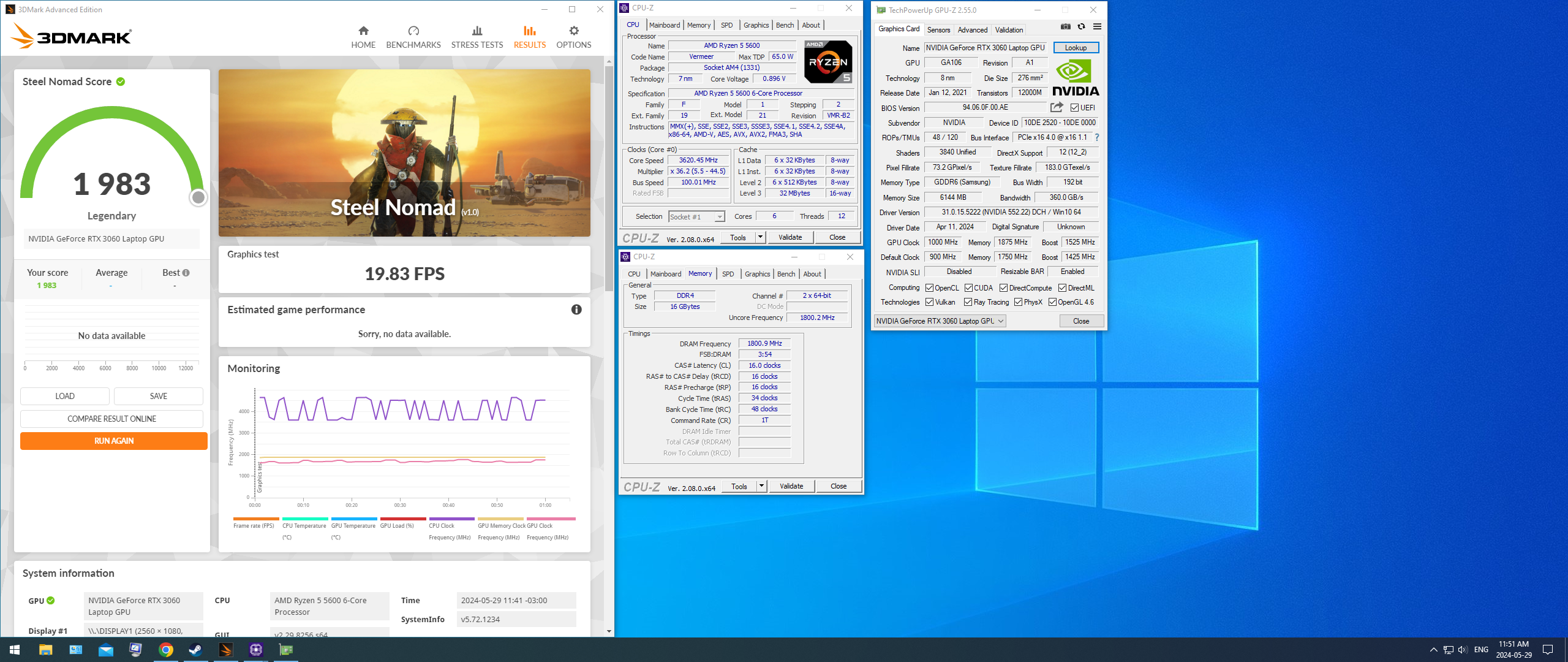Launch Google Chrome from taskbar
Screen dimensions: 1568x662
point(165,650)
